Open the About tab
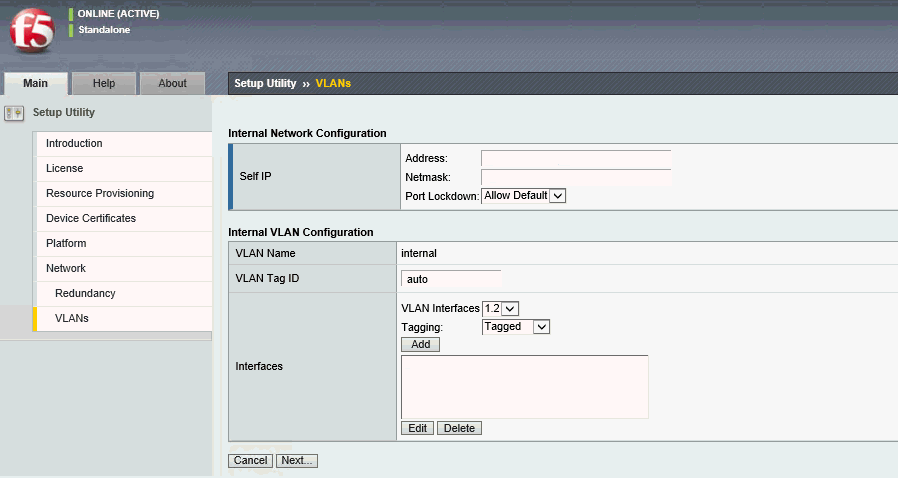Image resolution: width=898 pixels, height=478 pixels. click(172, 83)
